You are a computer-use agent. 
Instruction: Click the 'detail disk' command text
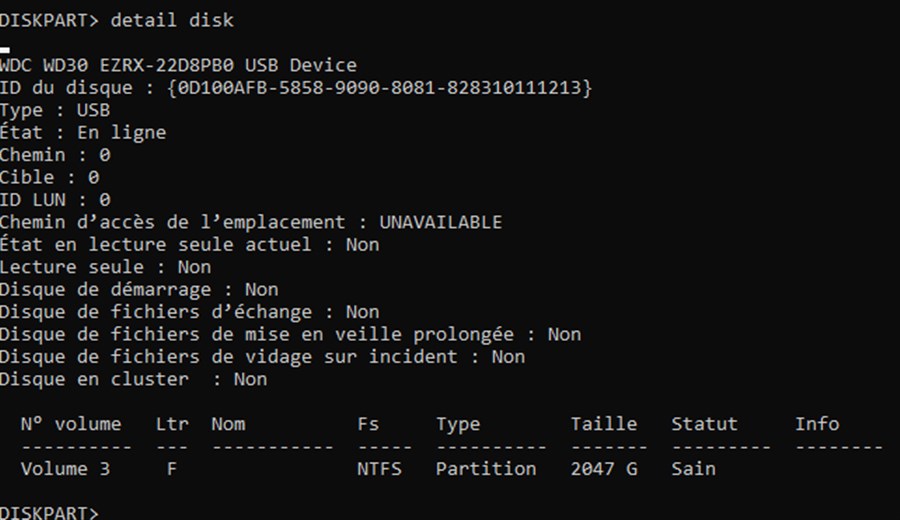(172, 20)
